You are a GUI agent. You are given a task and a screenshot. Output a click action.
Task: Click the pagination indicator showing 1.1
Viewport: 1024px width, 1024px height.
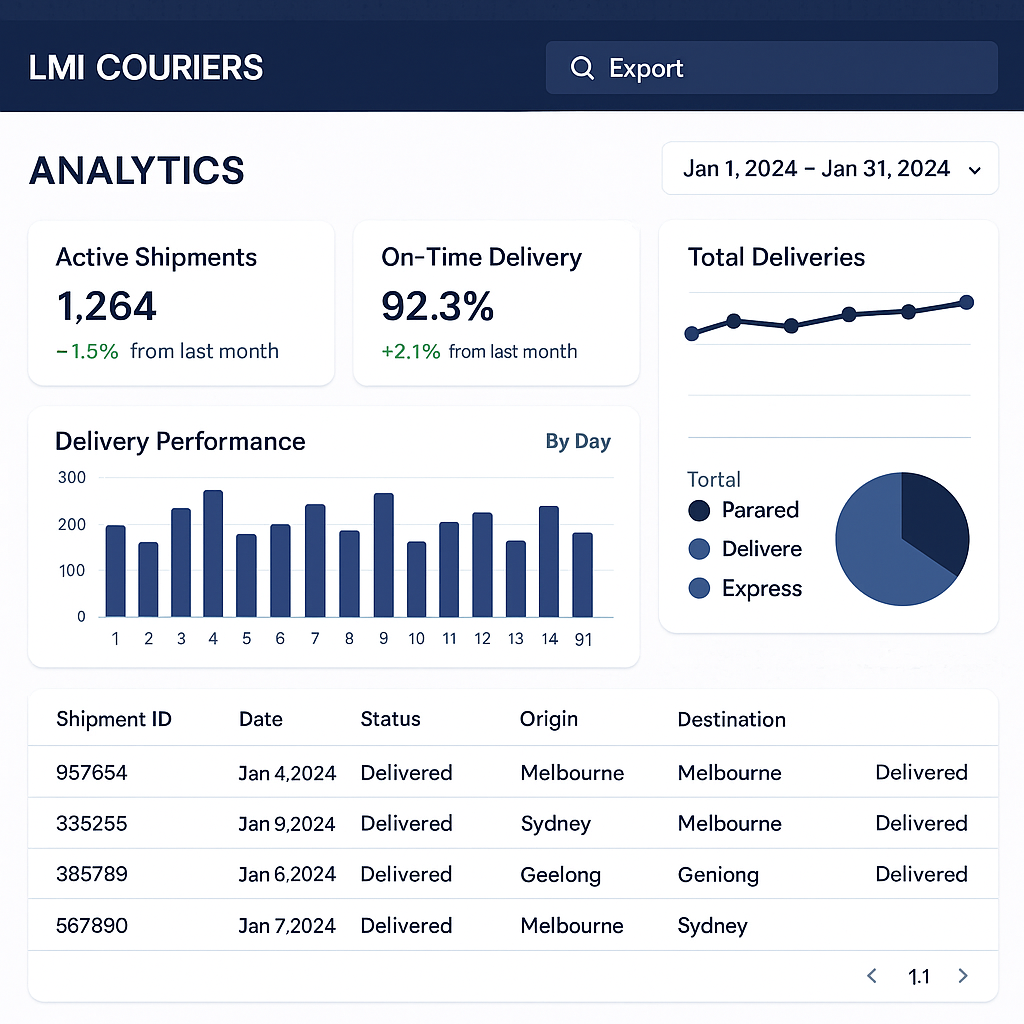click(x=918, y=975)
